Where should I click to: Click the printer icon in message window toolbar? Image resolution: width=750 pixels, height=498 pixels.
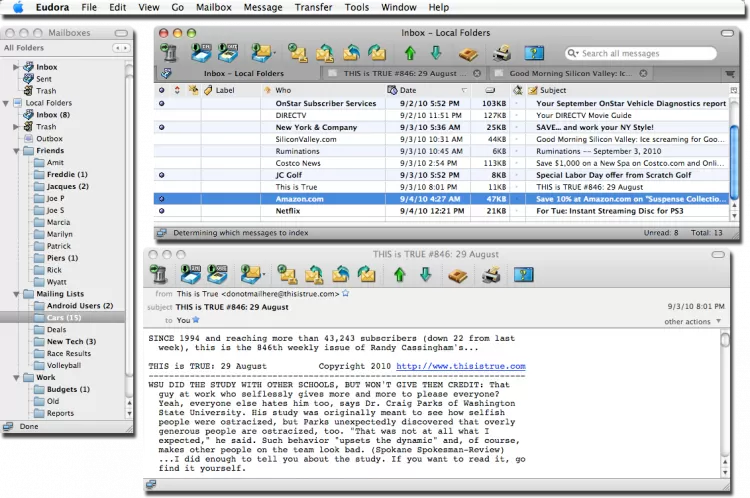[491, 273]
